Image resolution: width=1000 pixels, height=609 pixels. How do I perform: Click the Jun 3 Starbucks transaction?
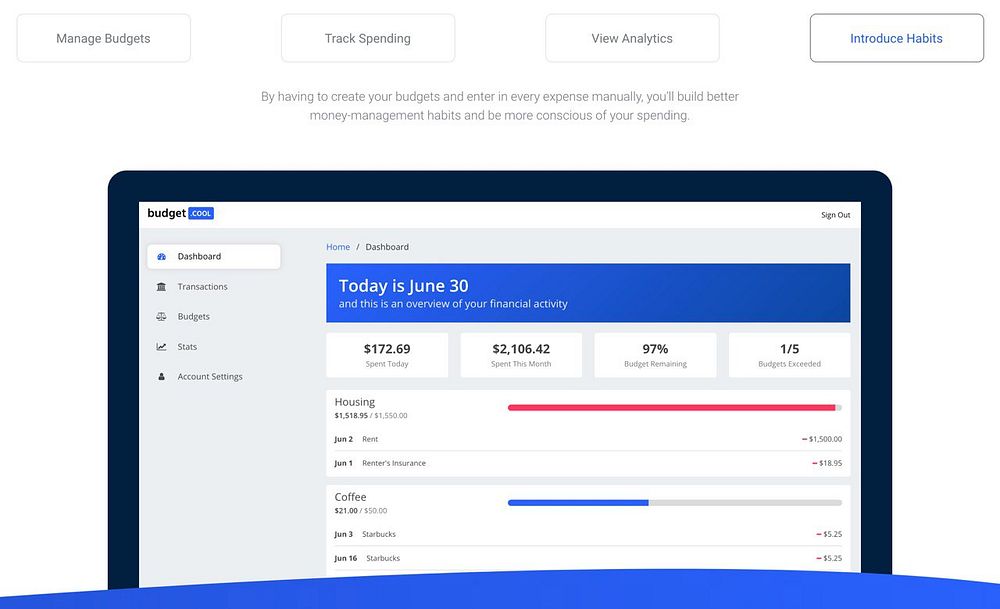tap(588, 534)
